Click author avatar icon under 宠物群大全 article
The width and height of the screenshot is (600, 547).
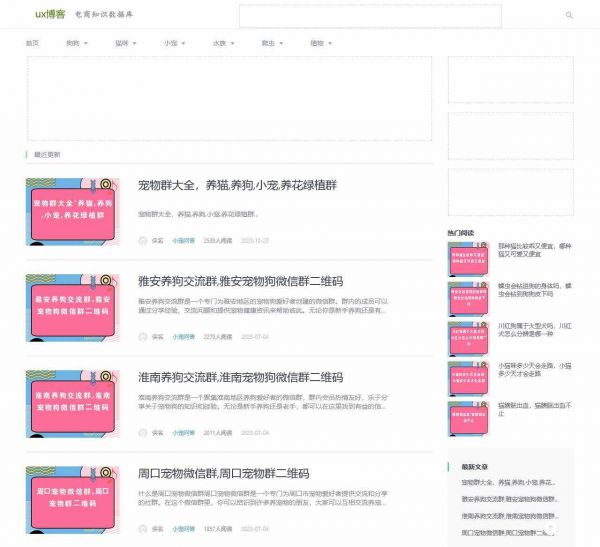tap(143, 241)
